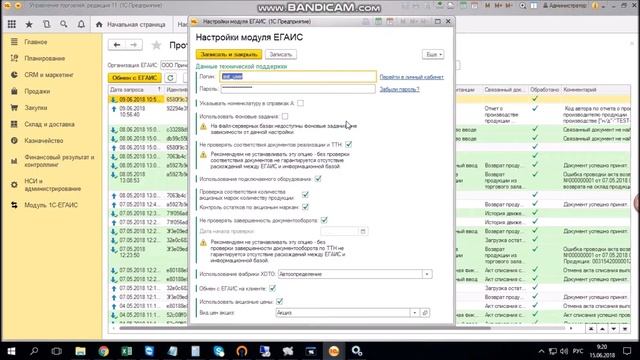Open Использование фабрики XDTO dropdown arrow
Screen dimensions: 640x360
pyautogui.click(x=427, y=274)
